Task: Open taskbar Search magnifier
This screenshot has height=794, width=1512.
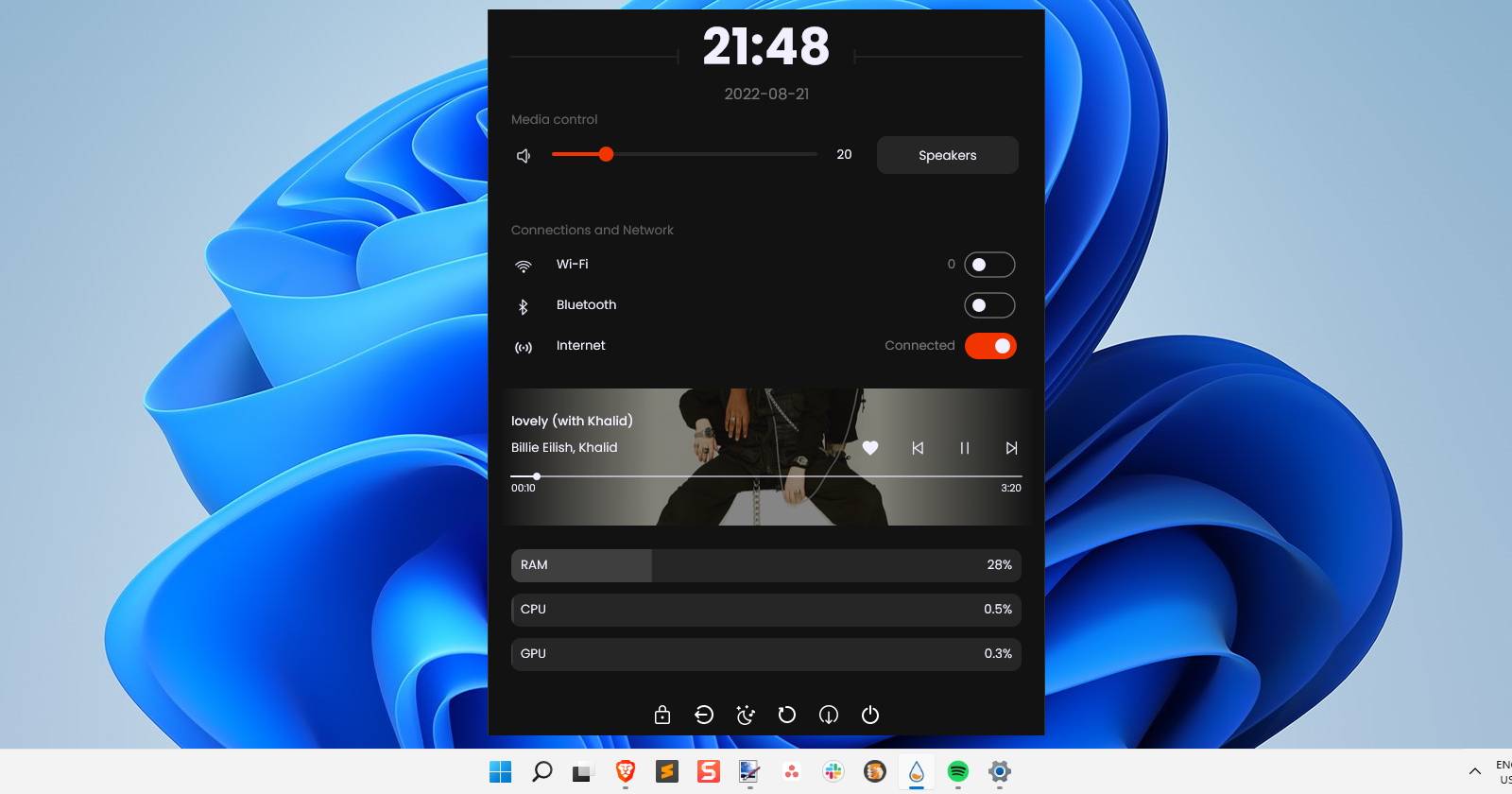Action: 542,771
